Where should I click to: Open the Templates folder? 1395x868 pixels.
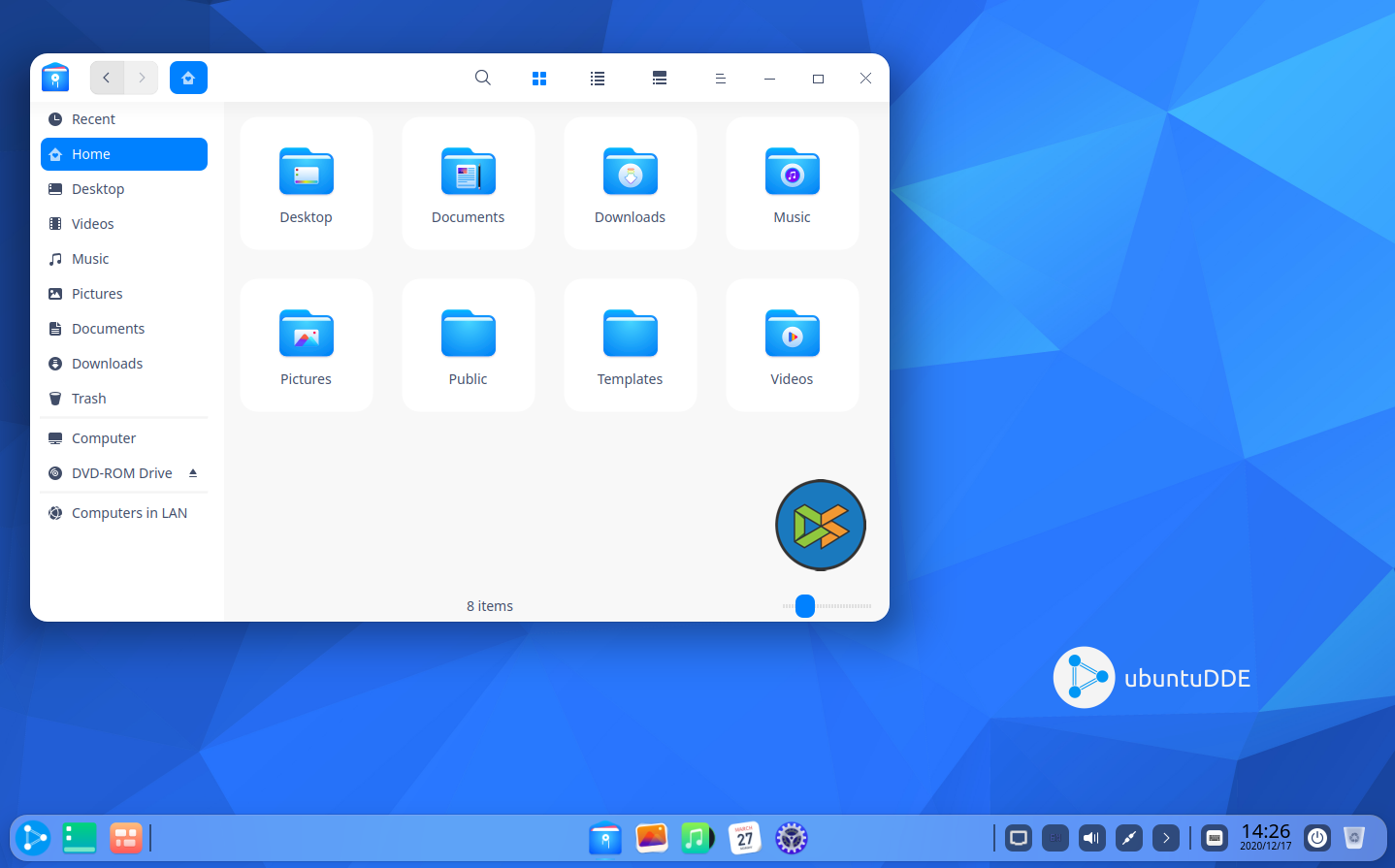coord(630,345)
